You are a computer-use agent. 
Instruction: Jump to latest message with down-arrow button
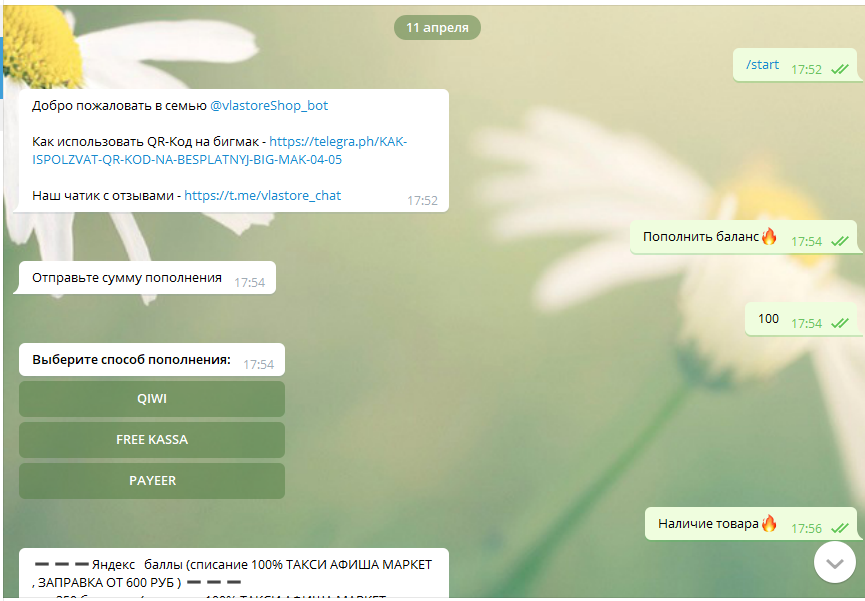pos(835,562)
